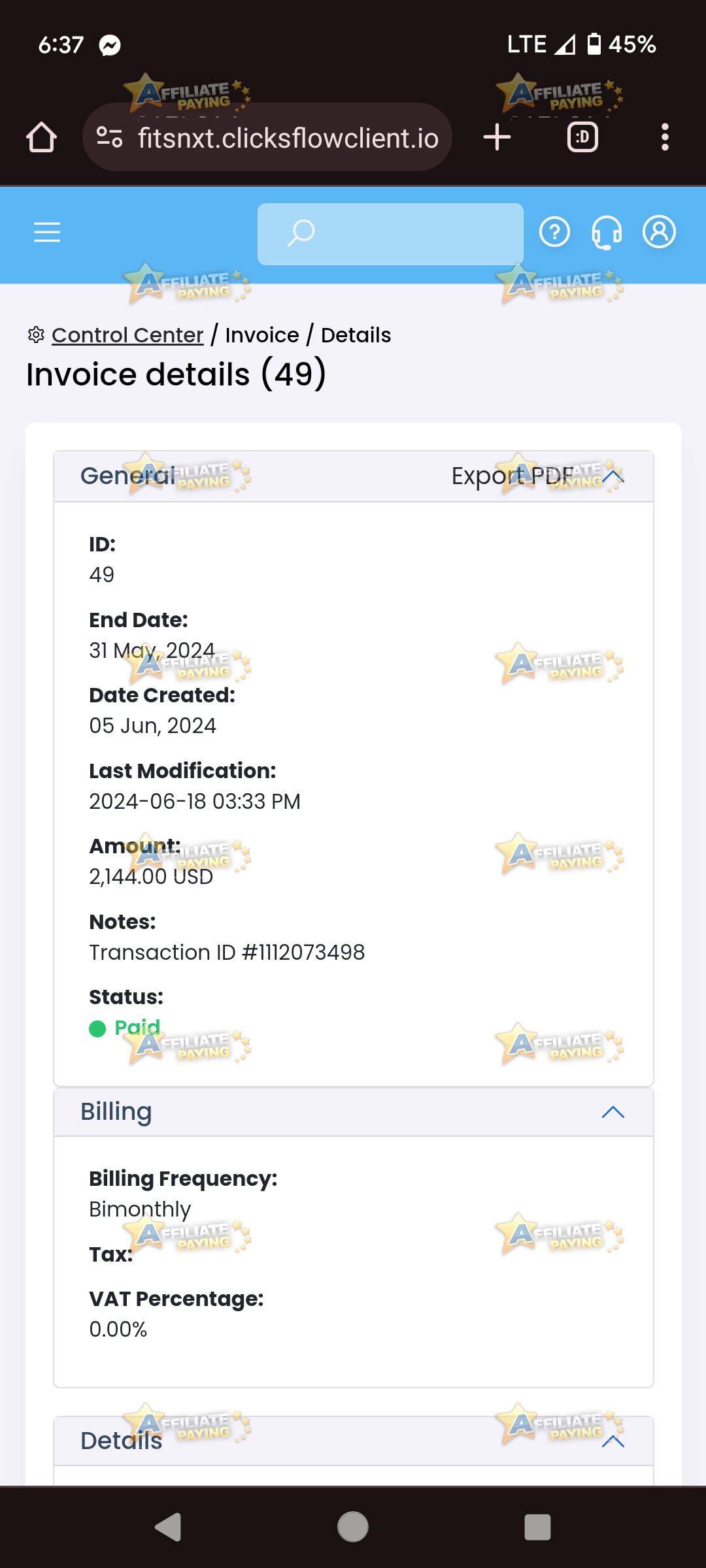
Task: Tap the Android recent apps square
Action: (537, 1527)
